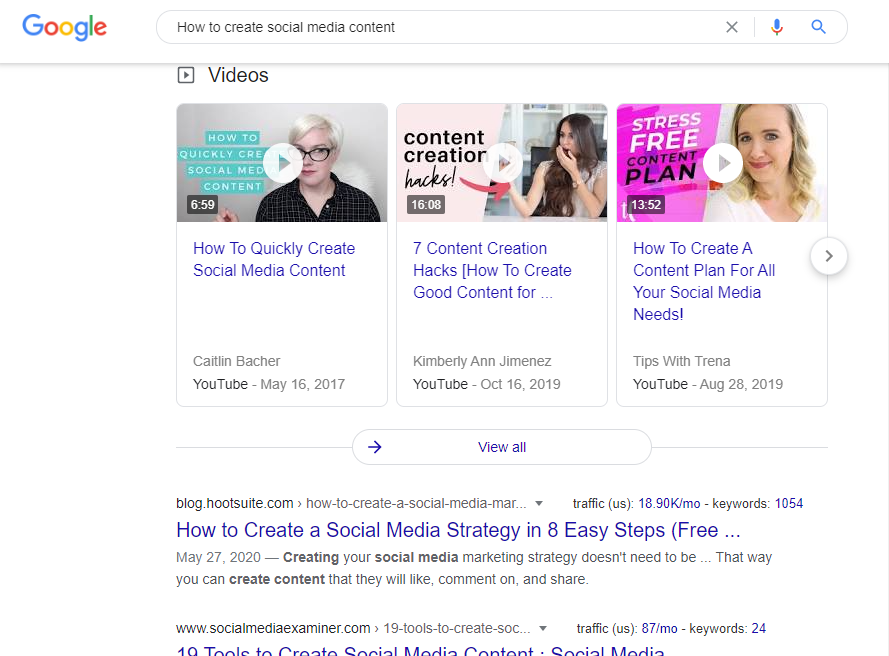This screenshot has width=889, height=656.
Task: Click the www.socialmediaexaminer.com URL breadcrumb
Action: (353, 629)
